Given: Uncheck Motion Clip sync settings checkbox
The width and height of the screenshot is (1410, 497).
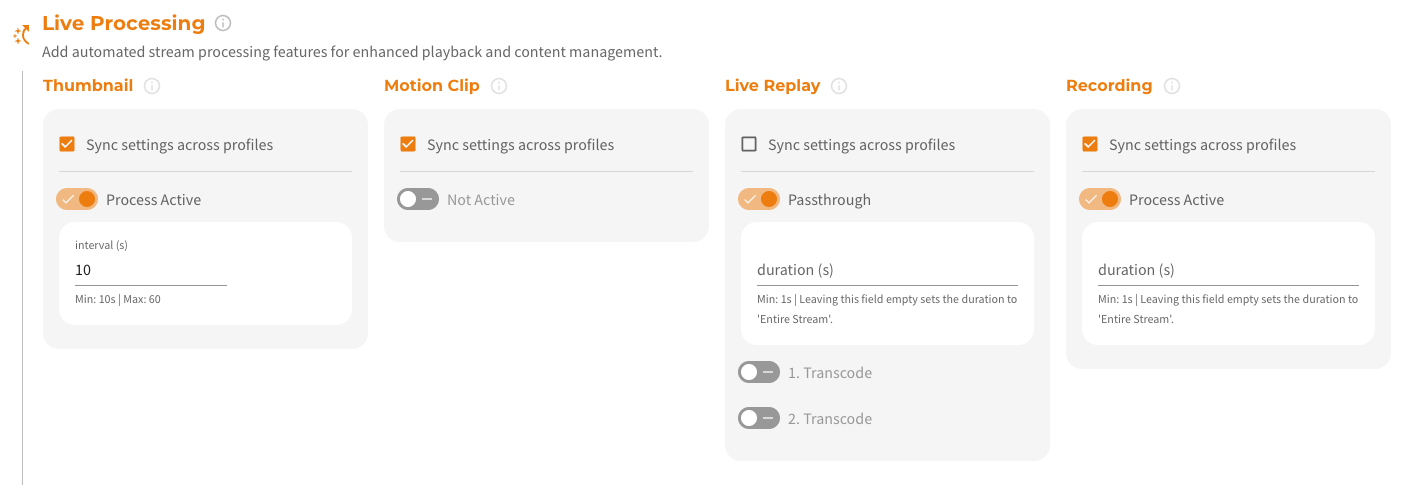Looking at the screenshot, I should (x=408, y=144).
